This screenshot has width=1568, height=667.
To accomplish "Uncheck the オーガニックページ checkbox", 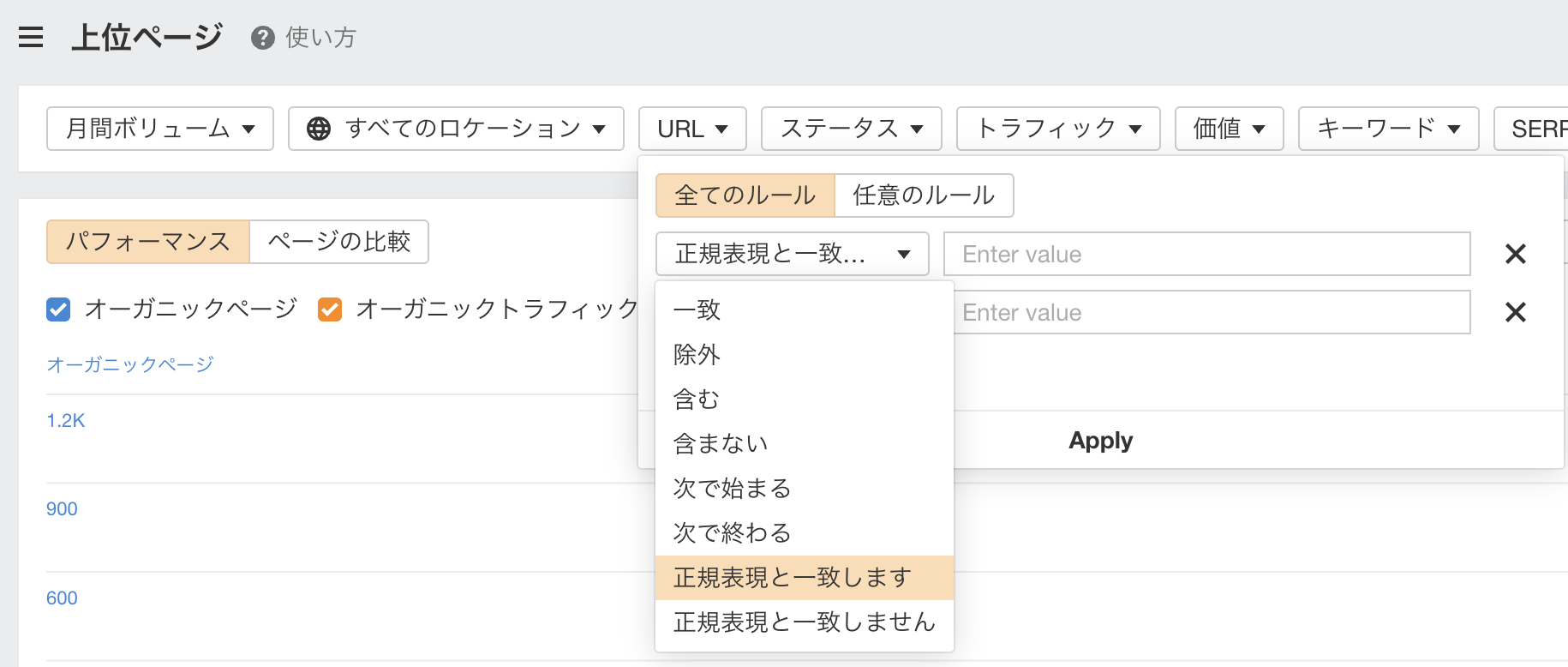I will (x=58, y=309).
